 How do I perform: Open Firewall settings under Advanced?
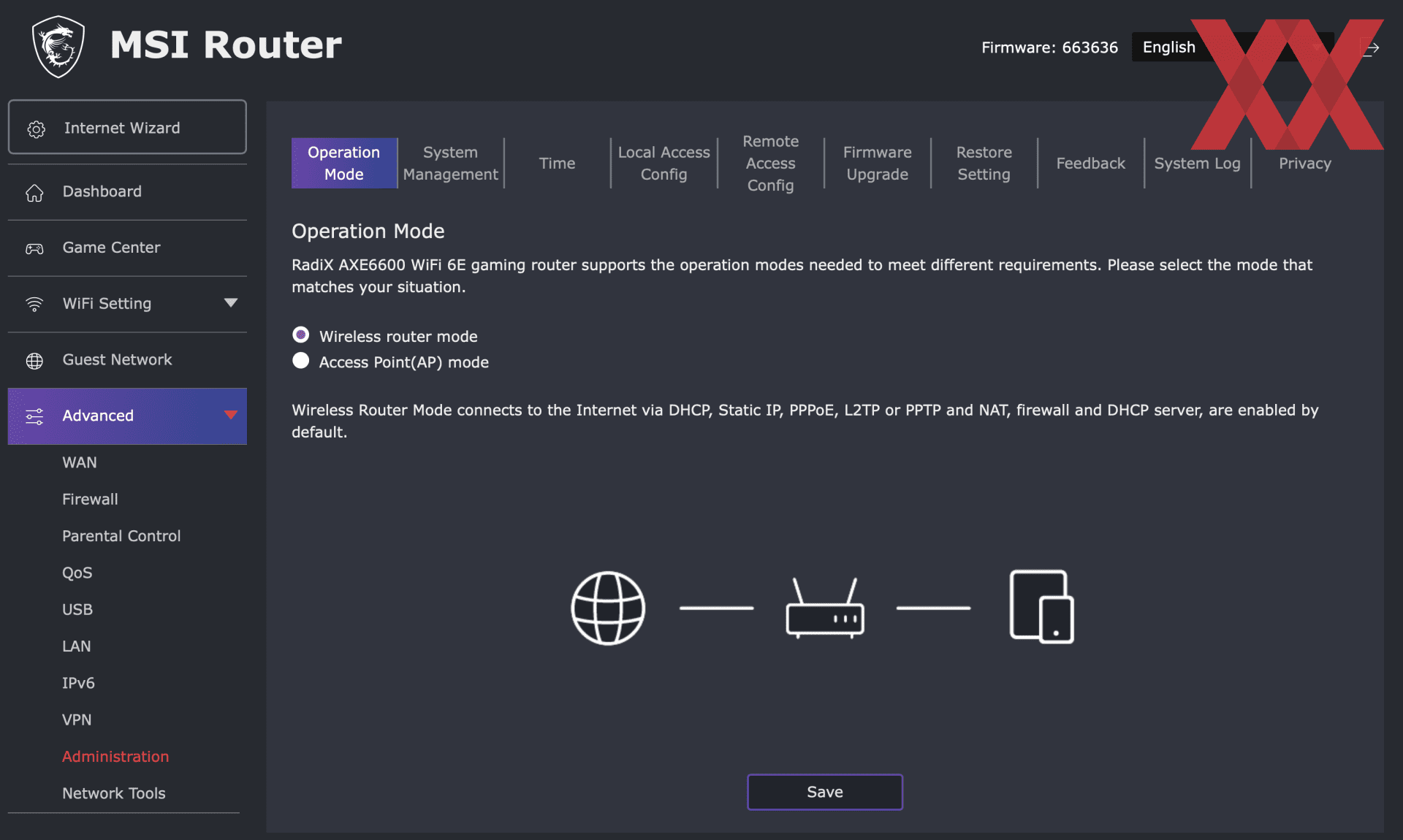[x=90, y=499]
